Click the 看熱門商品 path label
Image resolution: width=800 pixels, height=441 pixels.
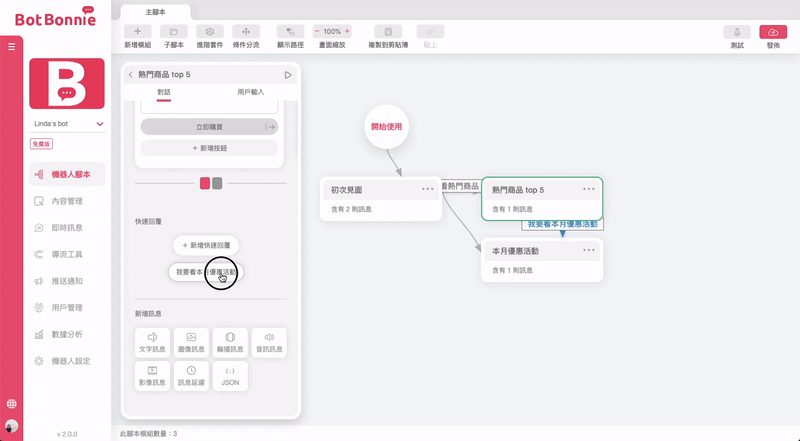[x=460, y=186]
